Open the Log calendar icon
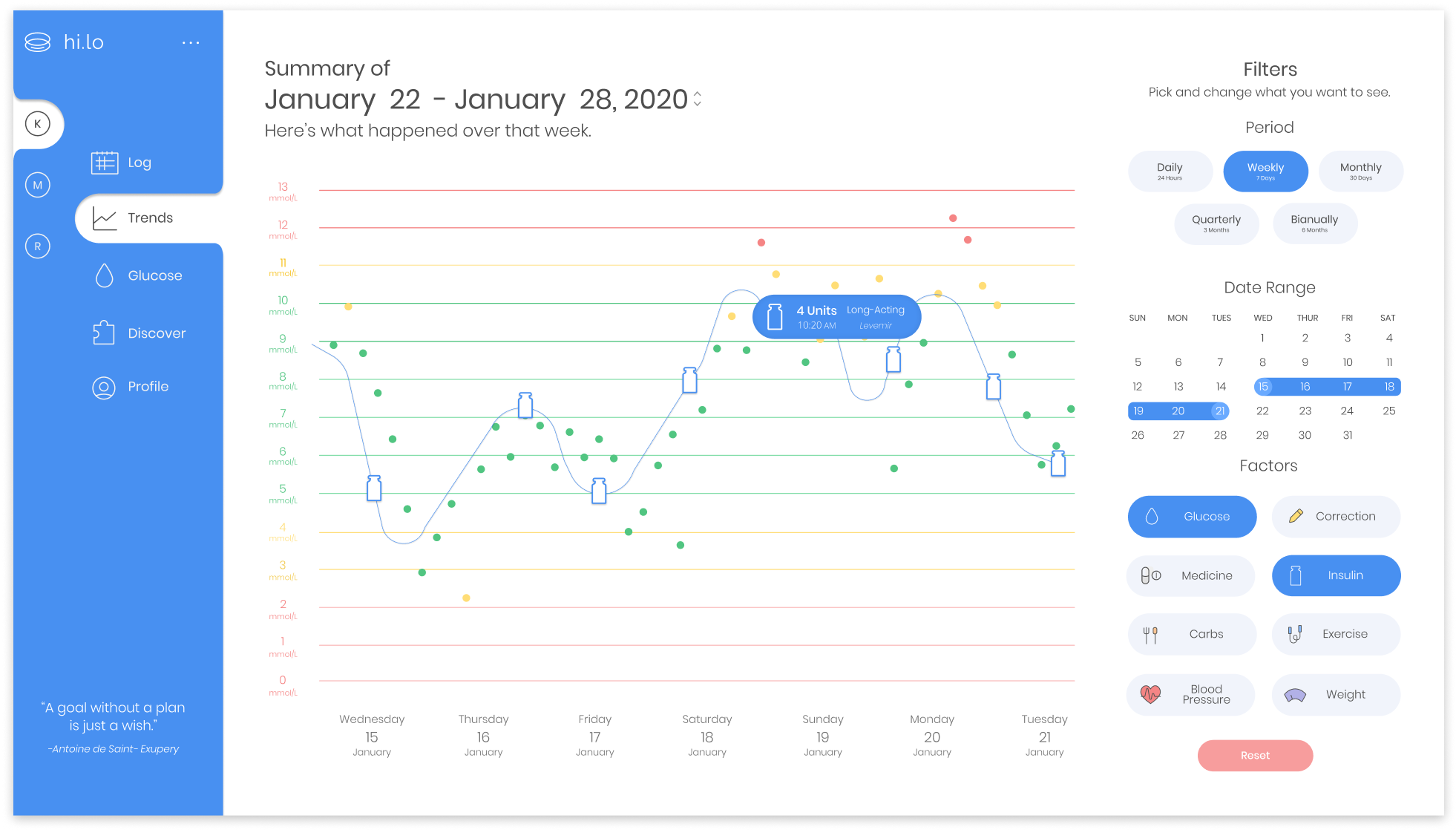The height and width of the screenshot is (830, 1456). [105, 162]
